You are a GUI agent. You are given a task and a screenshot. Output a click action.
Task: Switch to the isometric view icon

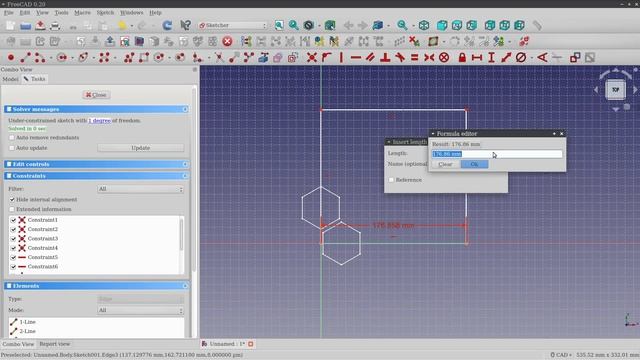pyautogui.click(x=424, y=25)
